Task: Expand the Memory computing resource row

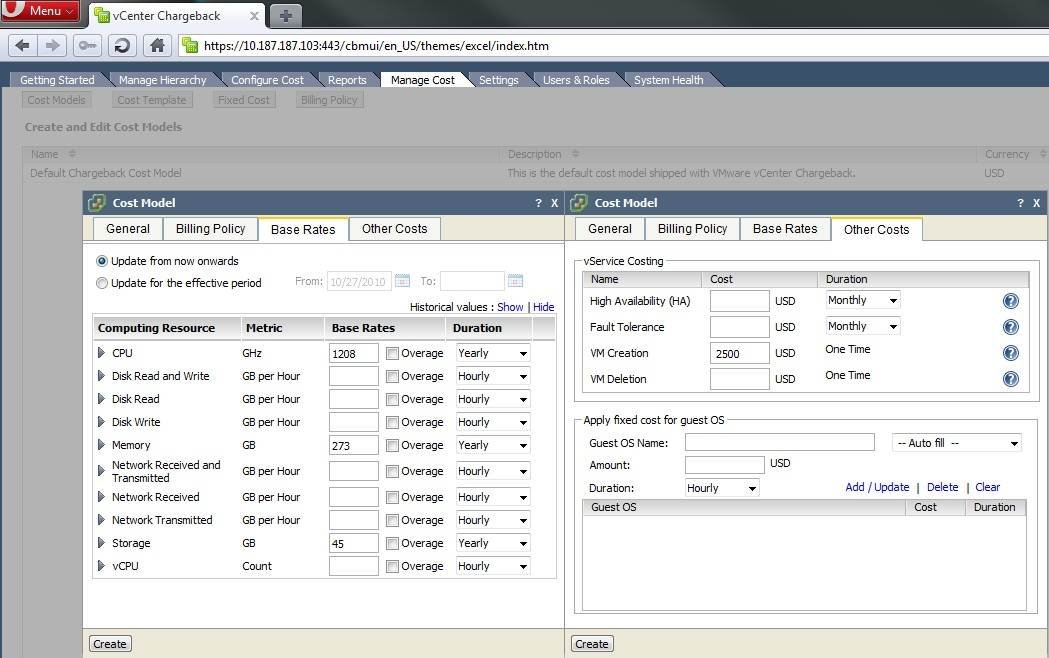Action: [101, 445]
